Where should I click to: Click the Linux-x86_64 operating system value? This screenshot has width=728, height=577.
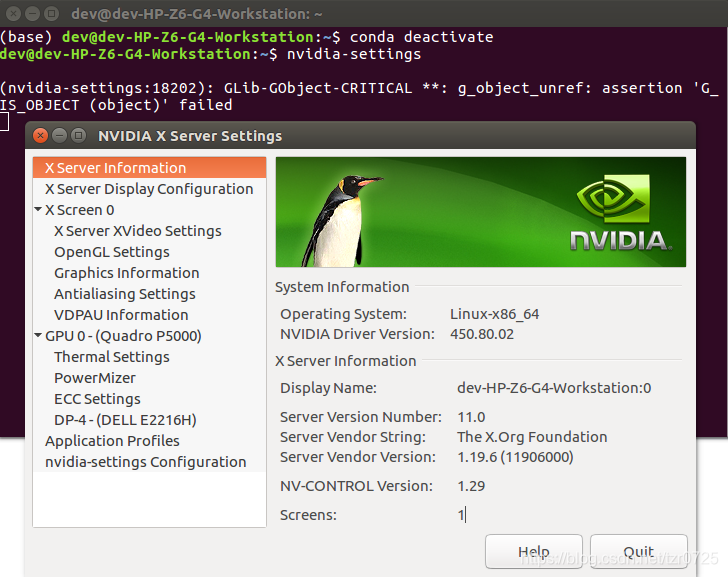[494, 314]
